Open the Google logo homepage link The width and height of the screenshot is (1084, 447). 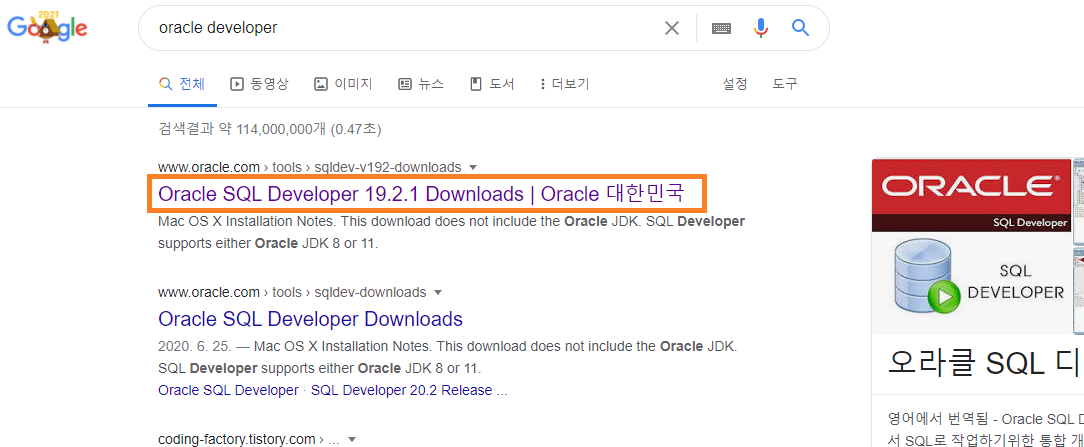[47, 28]
